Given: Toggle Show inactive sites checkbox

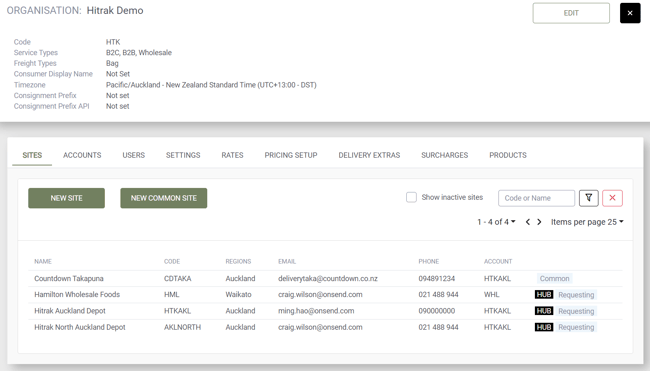Looking at the screenshot, I should [x=411, y=197].
